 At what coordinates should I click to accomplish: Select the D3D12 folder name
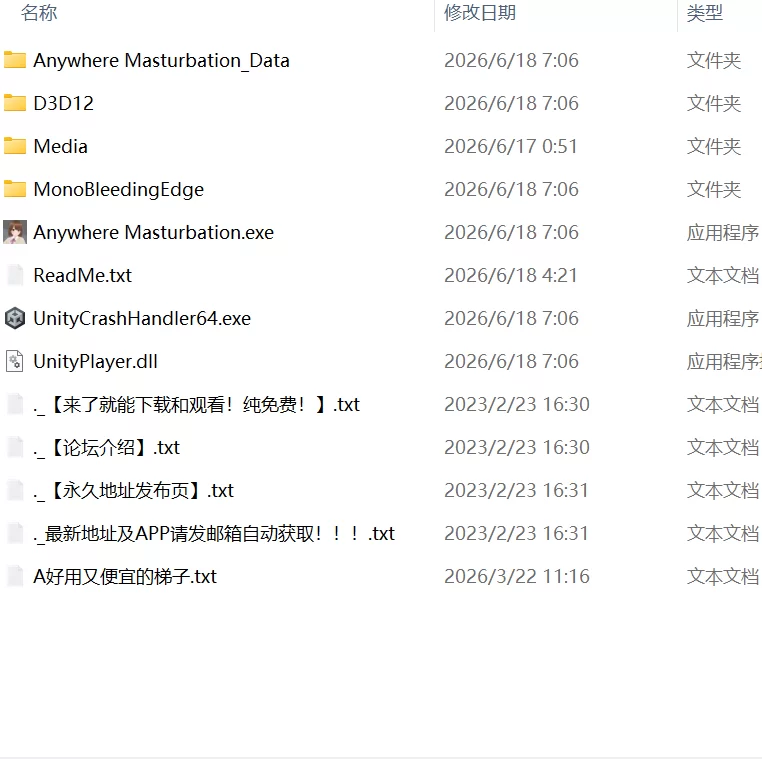click(64, 103)
